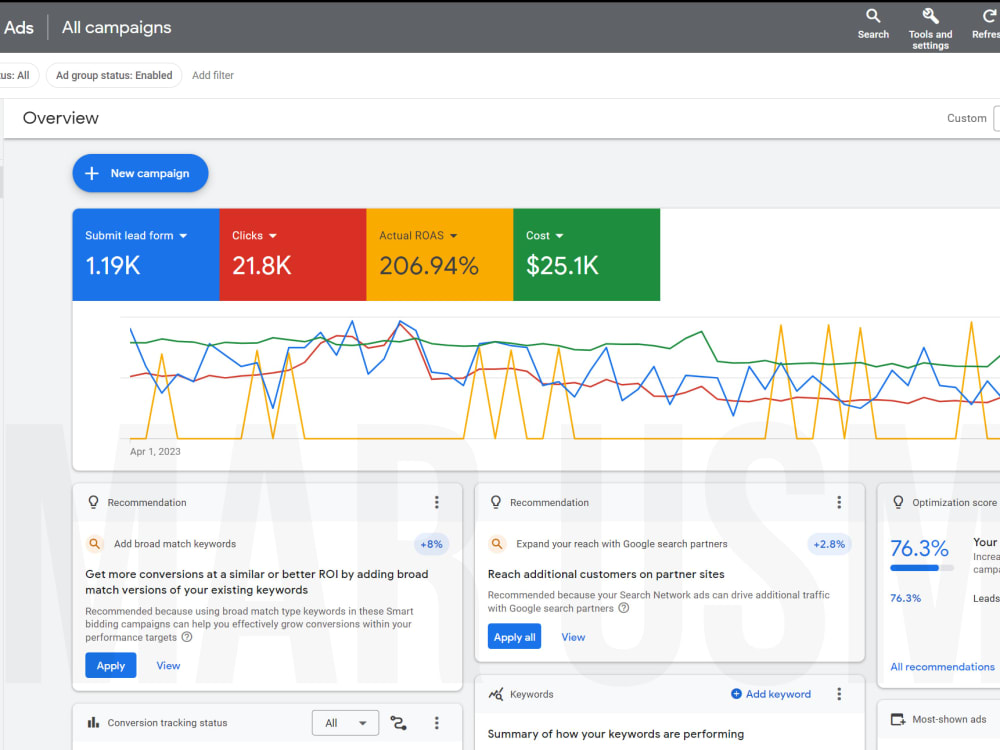Click lightbulb icon on second Recommendation card

pyautogui.click(x=496, y=503)
